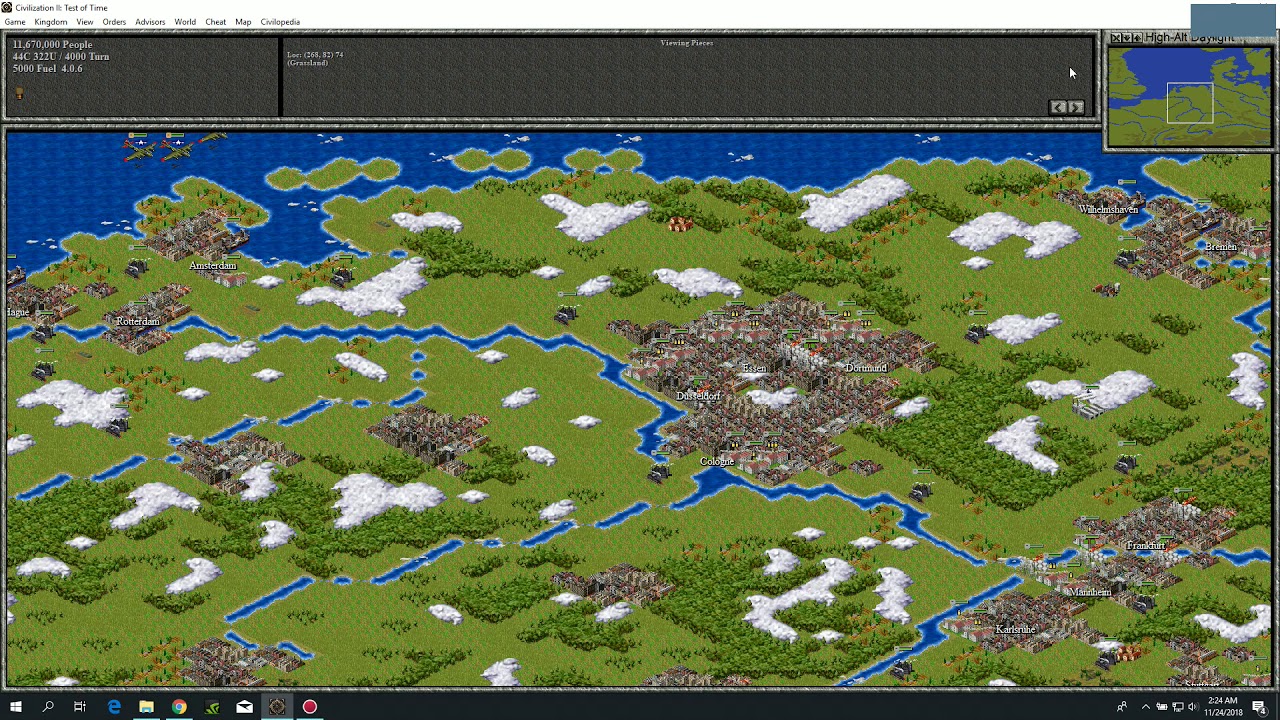Open the Orders menu
Screen dimensions: 1280x720
click(114, 22)
